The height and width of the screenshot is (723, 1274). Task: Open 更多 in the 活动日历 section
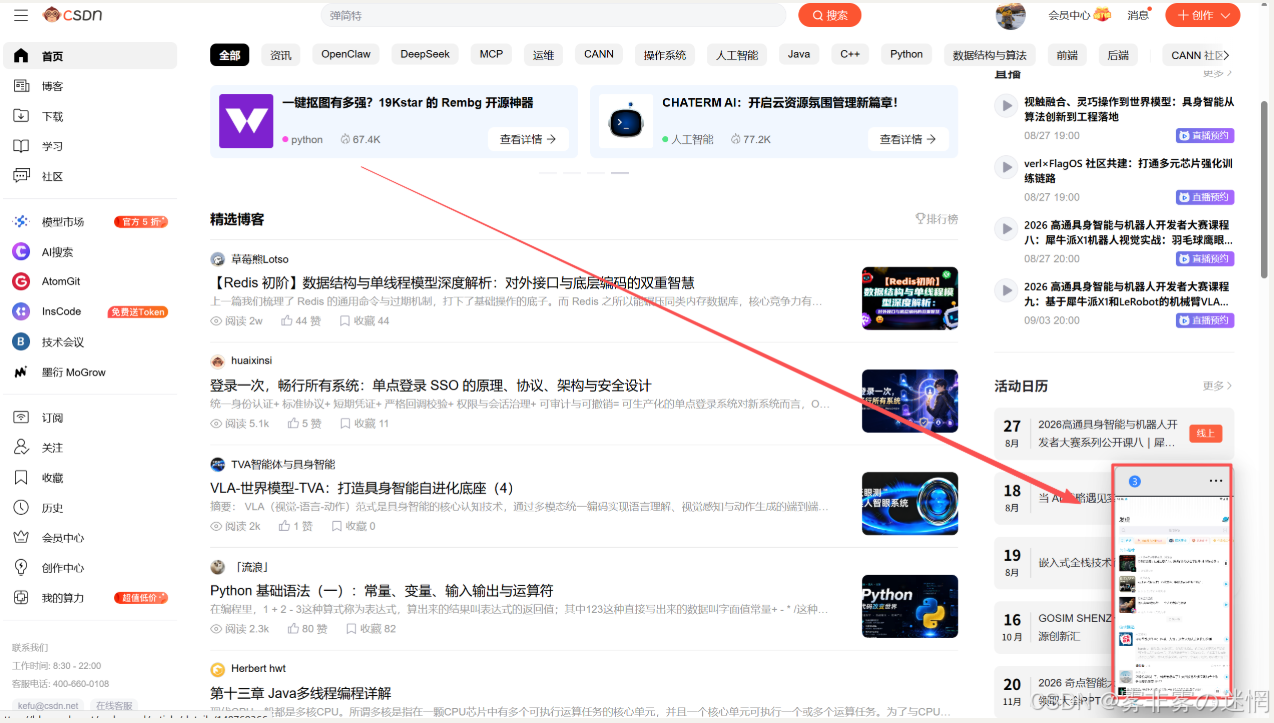pyautogui.click(x=1217, y=386)
